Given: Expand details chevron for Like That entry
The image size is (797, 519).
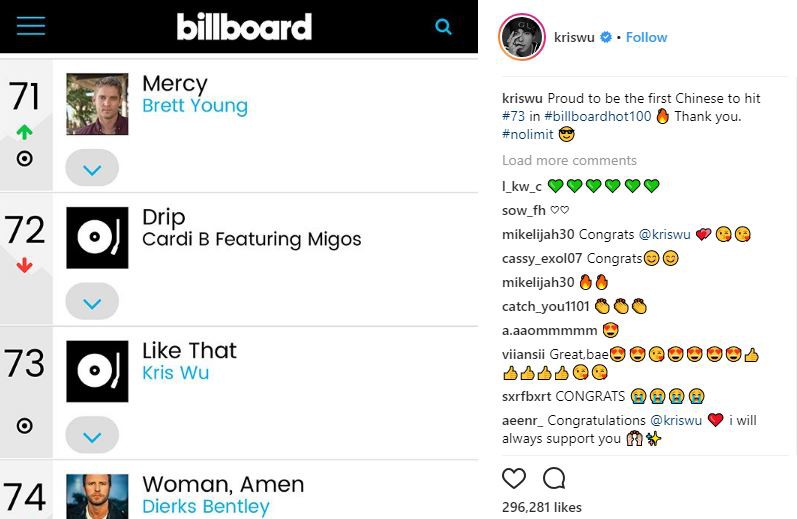Looking at the screenshot, I should 92,435.
